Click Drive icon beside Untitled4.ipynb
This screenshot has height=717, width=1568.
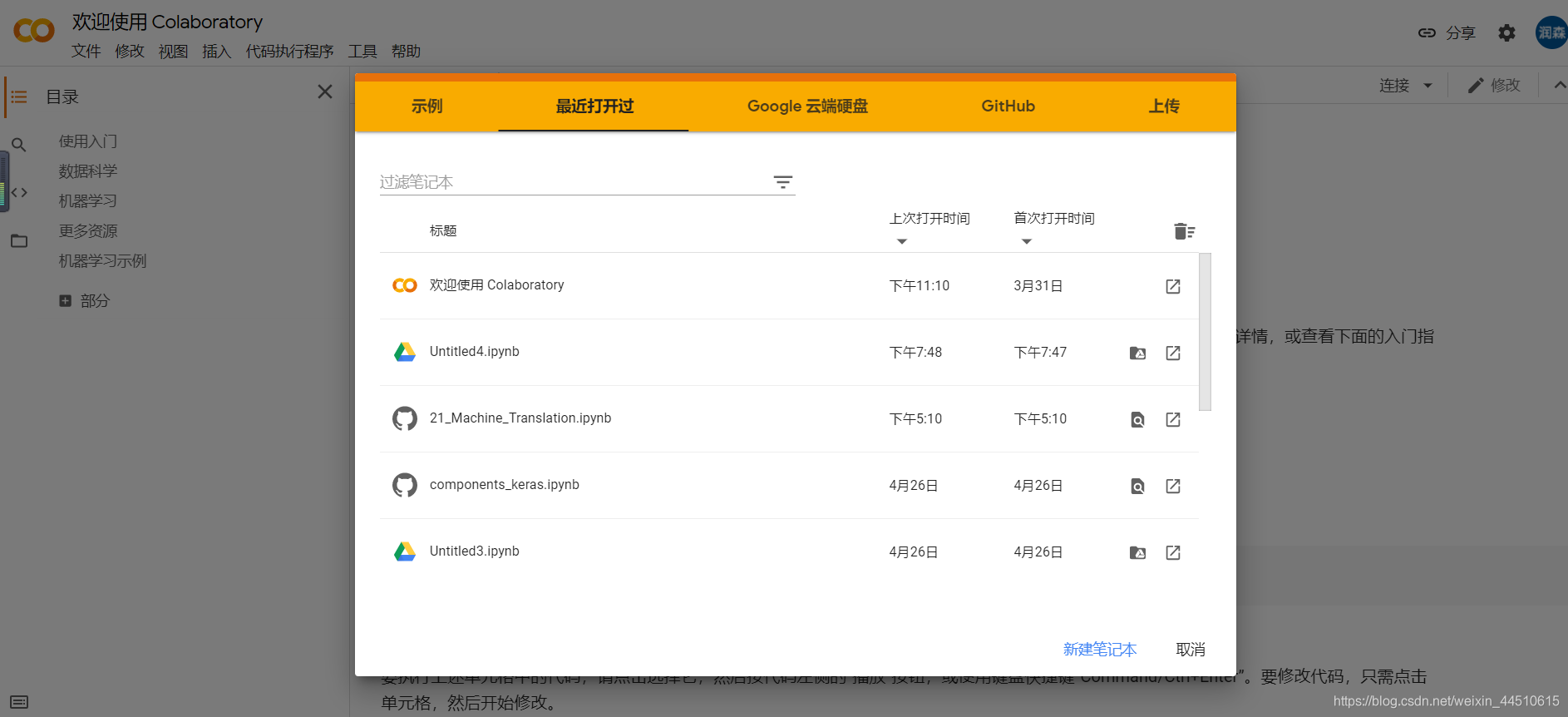pyautogui.click(x=405, y=352)
